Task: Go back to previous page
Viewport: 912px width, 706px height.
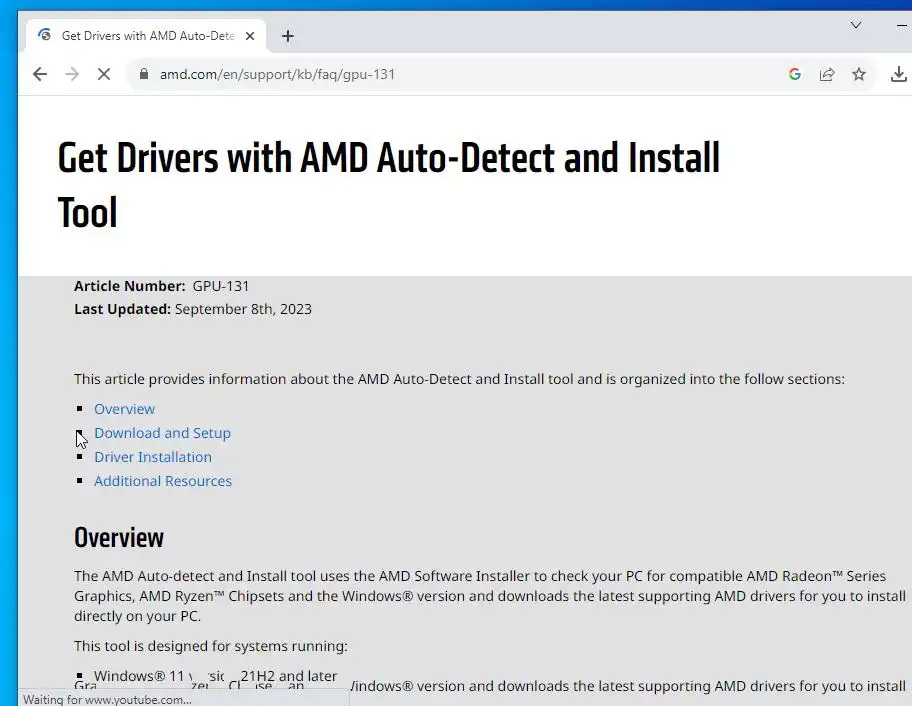Action: [x=40, y=74]
